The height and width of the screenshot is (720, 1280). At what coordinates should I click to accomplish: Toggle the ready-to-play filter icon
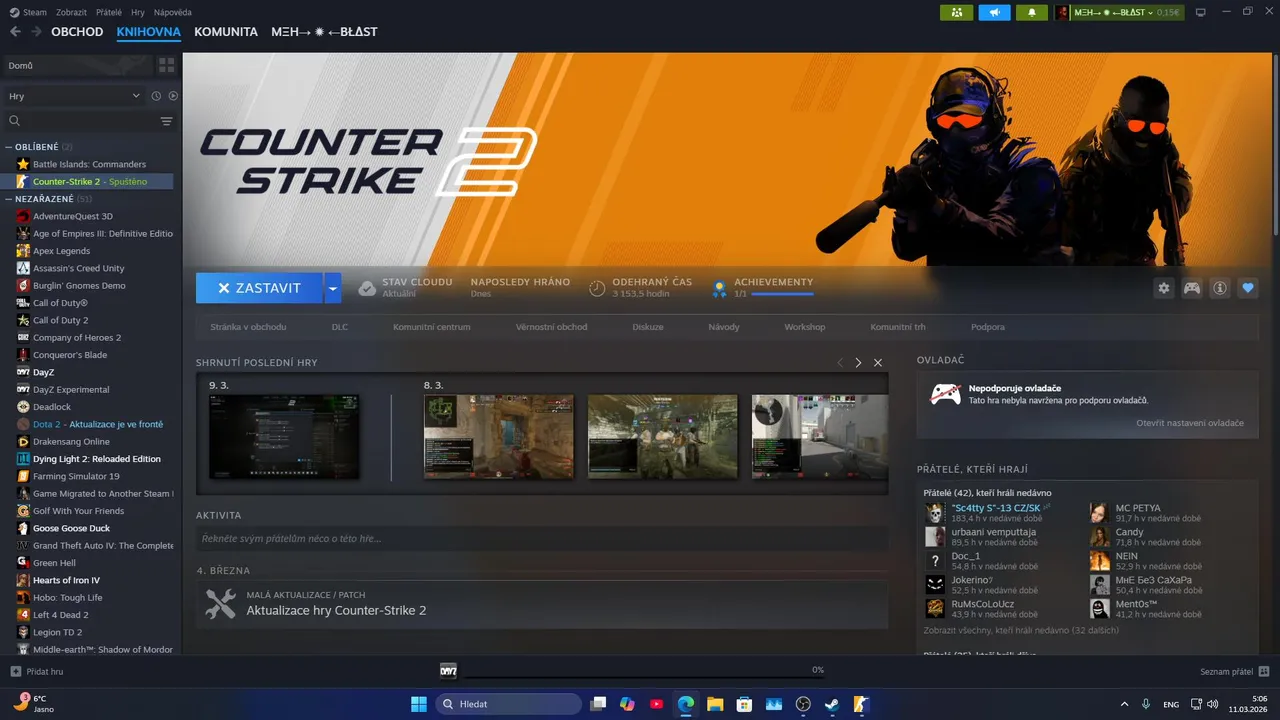point(173,96)
